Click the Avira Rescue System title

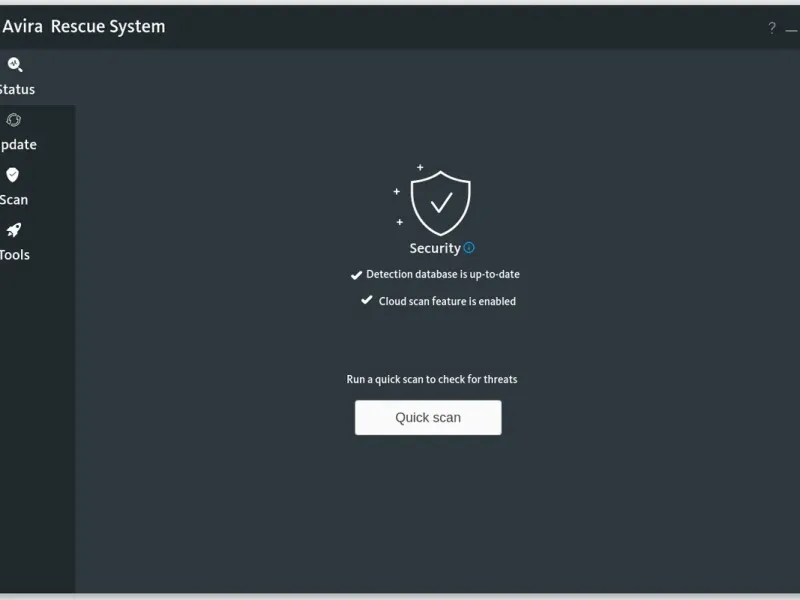point(84,27)
